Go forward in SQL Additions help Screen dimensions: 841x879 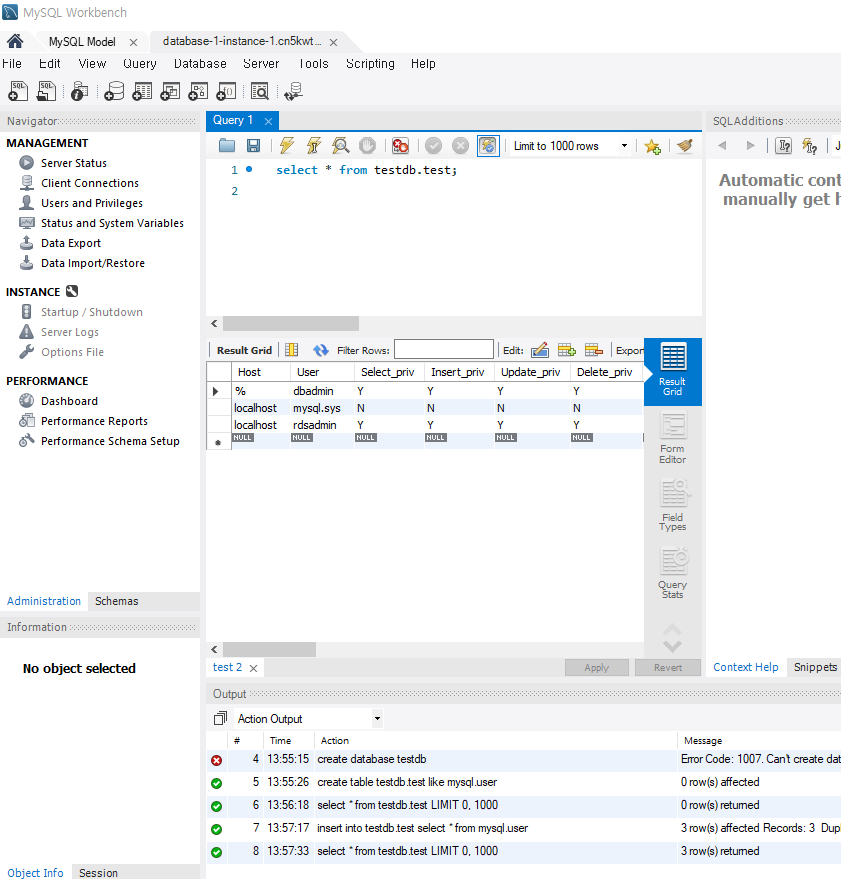(x=751, y=146)
